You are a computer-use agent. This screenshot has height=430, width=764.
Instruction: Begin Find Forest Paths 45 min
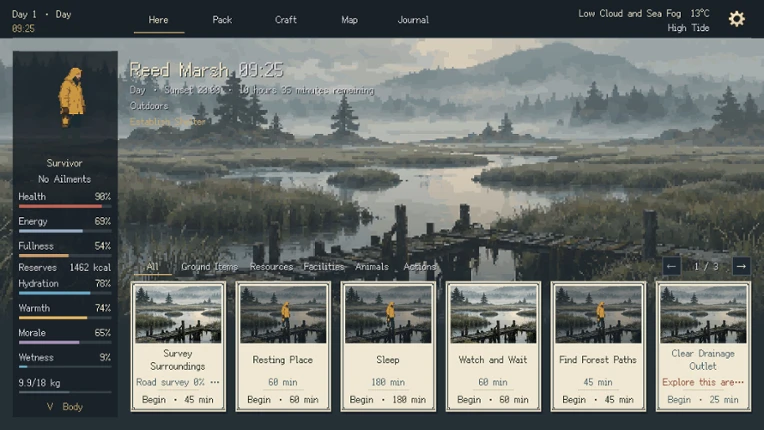(x=598, y=400)
